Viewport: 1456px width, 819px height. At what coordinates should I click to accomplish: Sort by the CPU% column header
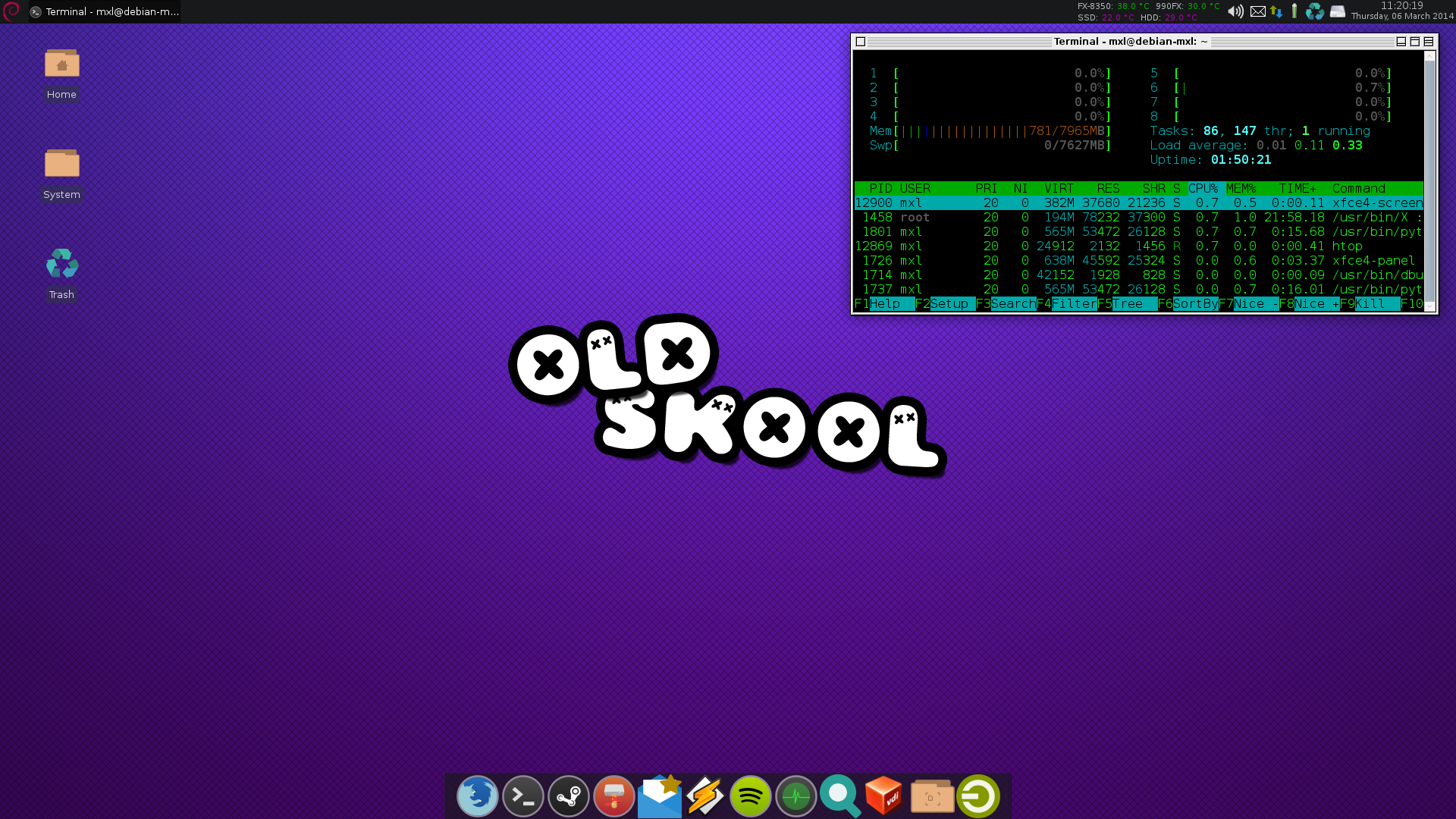point(1203,189)
